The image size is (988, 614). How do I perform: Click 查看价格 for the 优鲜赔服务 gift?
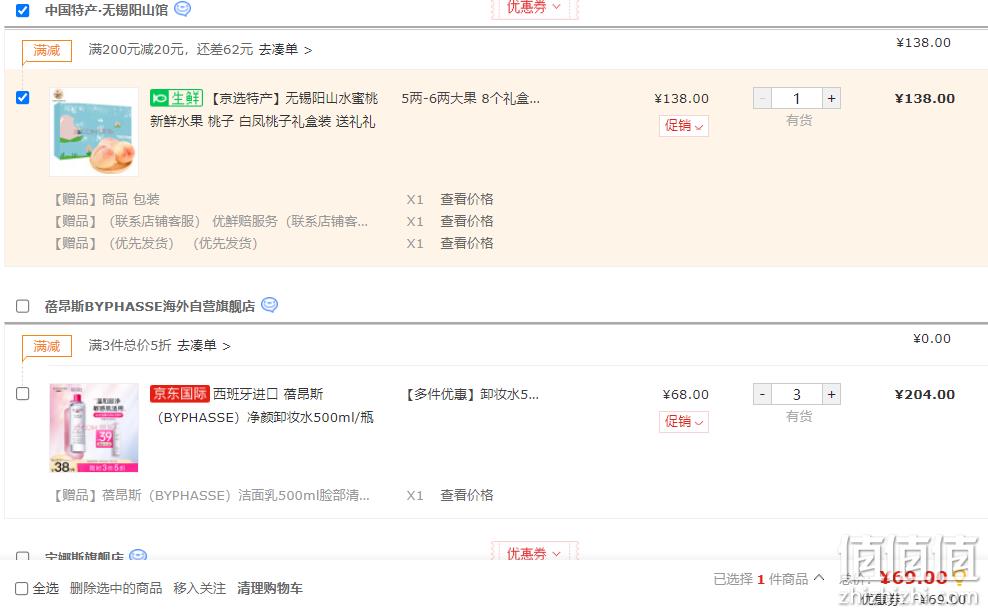tap(467, 221)
